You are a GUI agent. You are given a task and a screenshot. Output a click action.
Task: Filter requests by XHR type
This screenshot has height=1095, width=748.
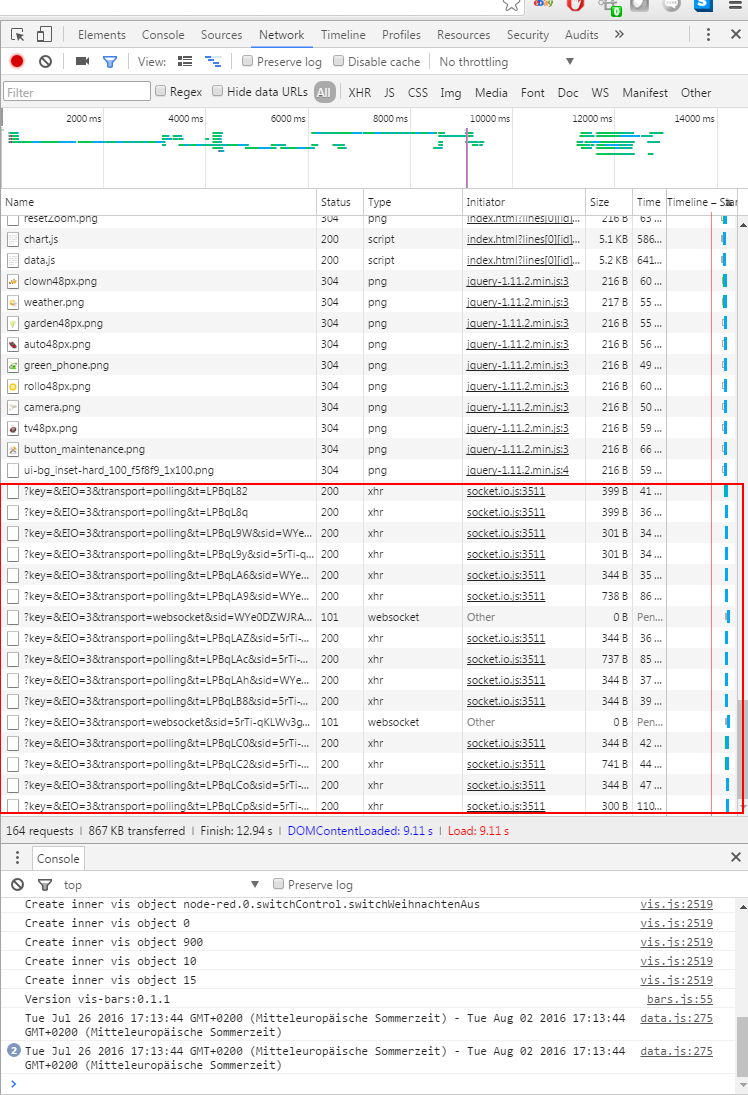(x=359, y=93)
